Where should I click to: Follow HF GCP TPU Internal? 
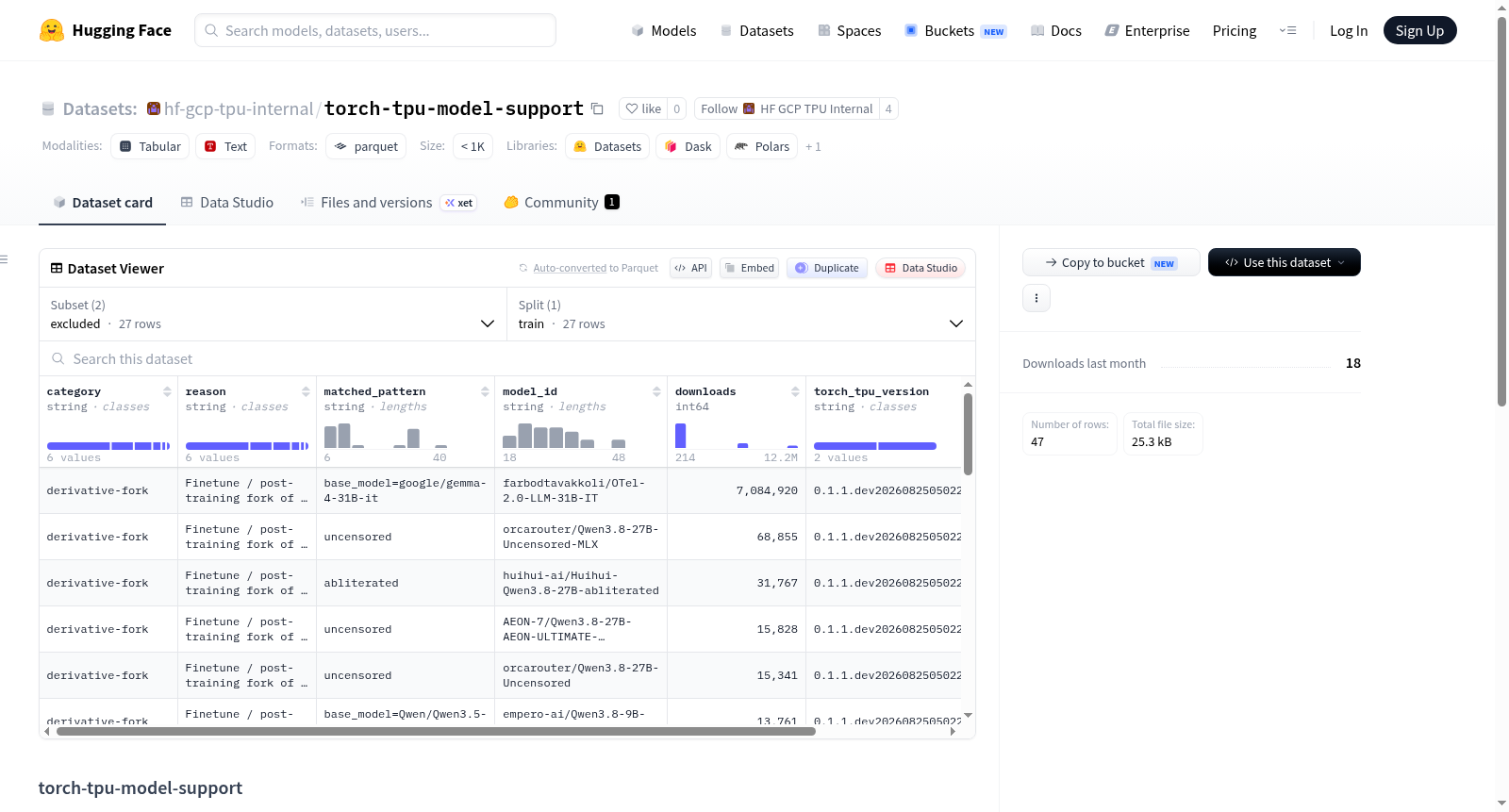[x=787, y=108]
